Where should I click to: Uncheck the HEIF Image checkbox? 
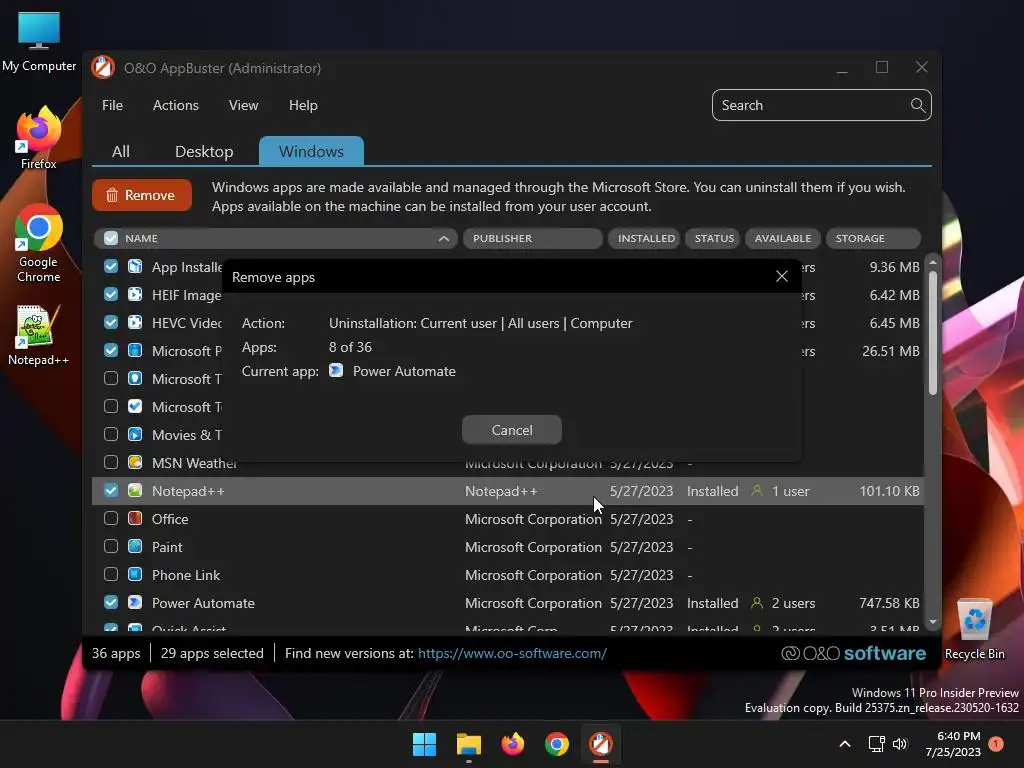point(111,295)
